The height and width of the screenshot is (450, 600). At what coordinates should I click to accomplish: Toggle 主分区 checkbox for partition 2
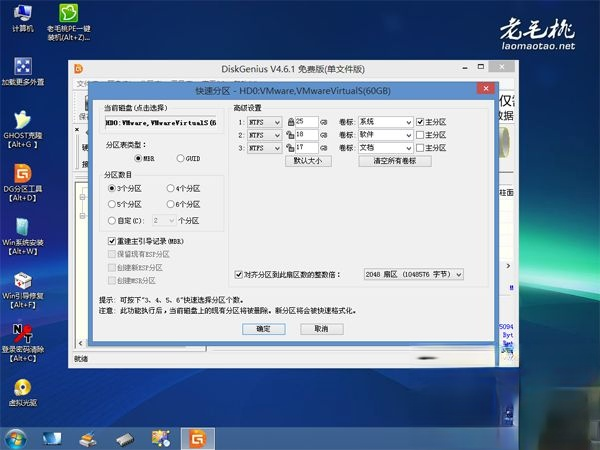[x=420, y=135]
